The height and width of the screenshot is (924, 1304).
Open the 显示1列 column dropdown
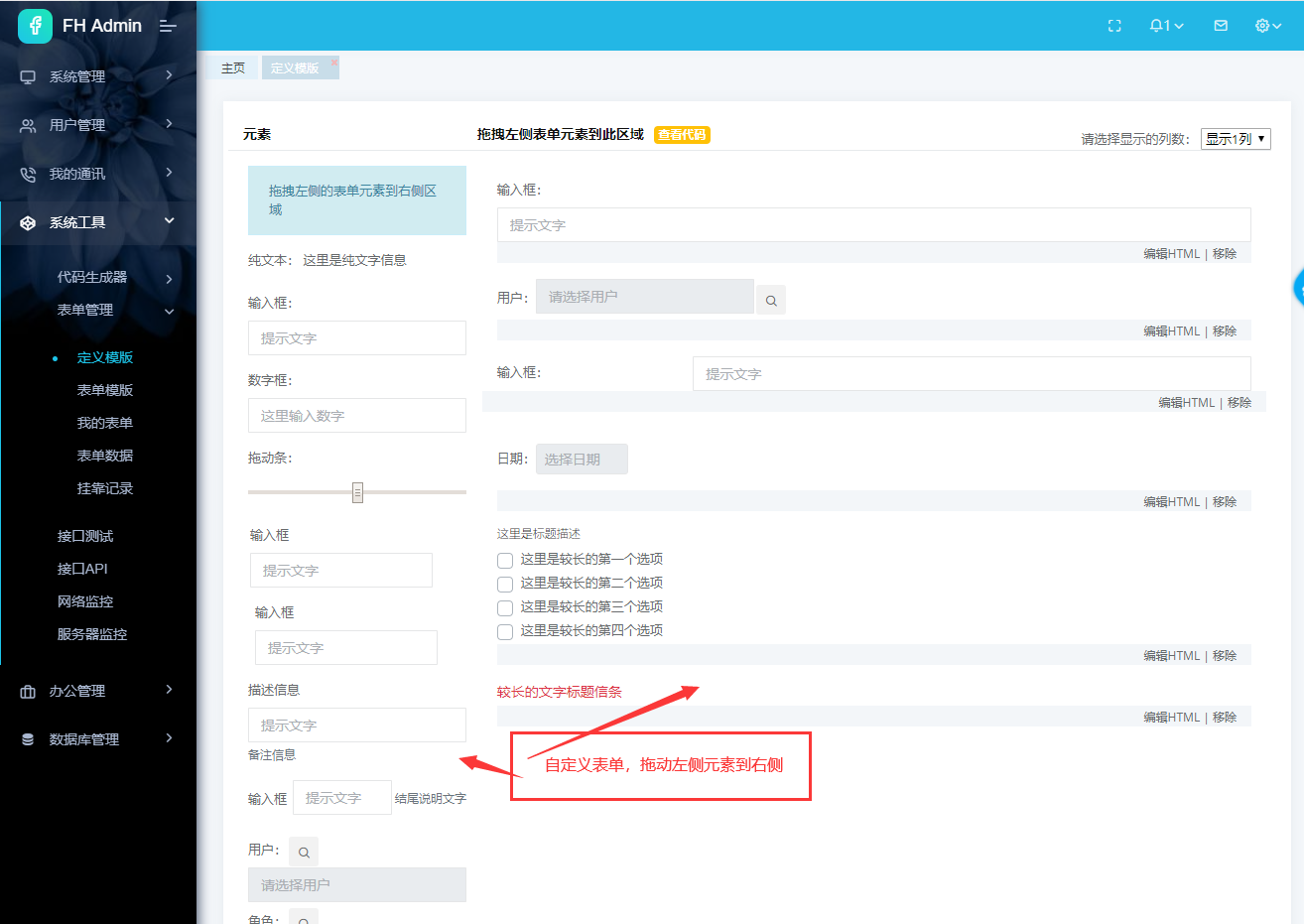[x=1236, y=139]
